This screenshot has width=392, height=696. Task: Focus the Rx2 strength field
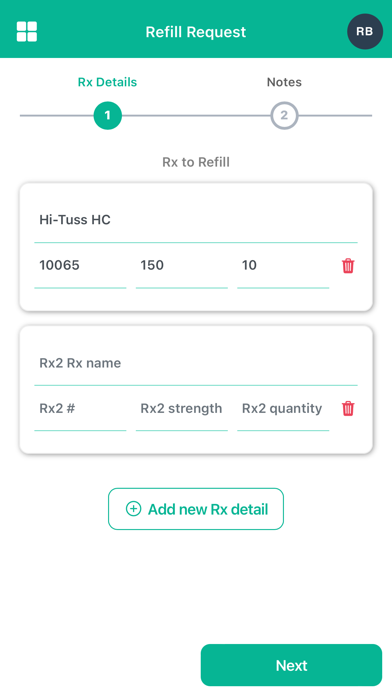tap(182, 409)
